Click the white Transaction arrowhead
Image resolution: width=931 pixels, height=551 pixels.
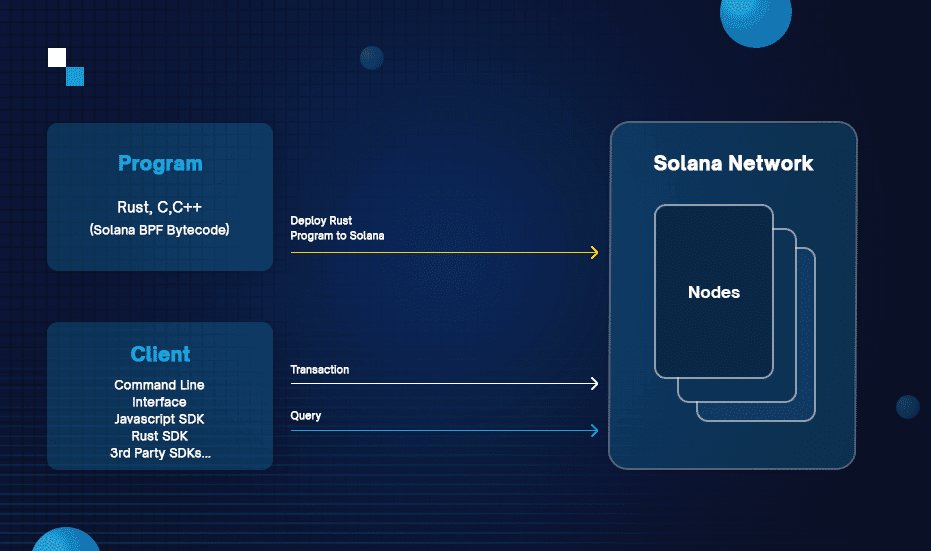(594, 383)
